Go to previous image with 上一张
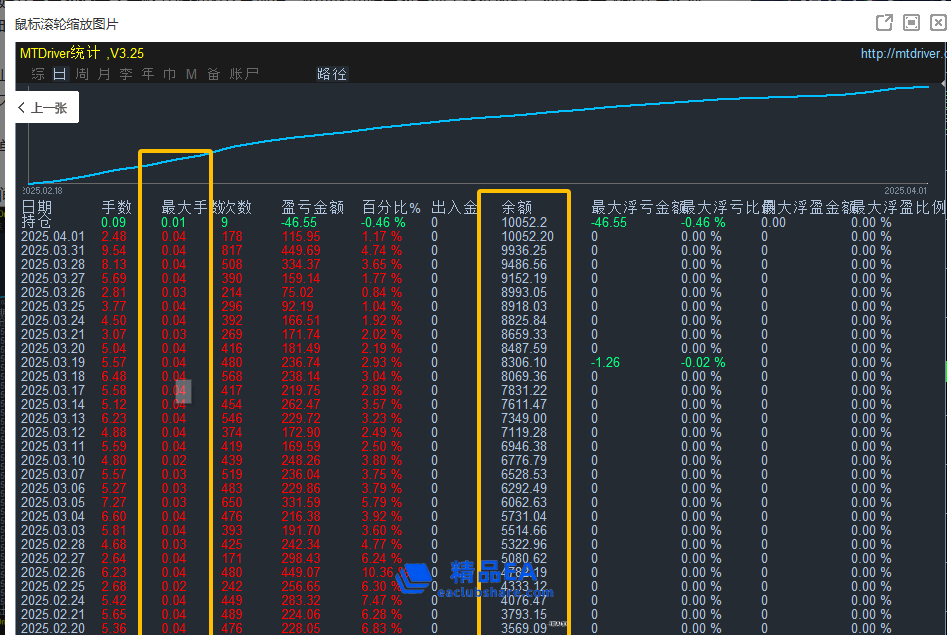951x635 pixels. [x=42, y=108]
